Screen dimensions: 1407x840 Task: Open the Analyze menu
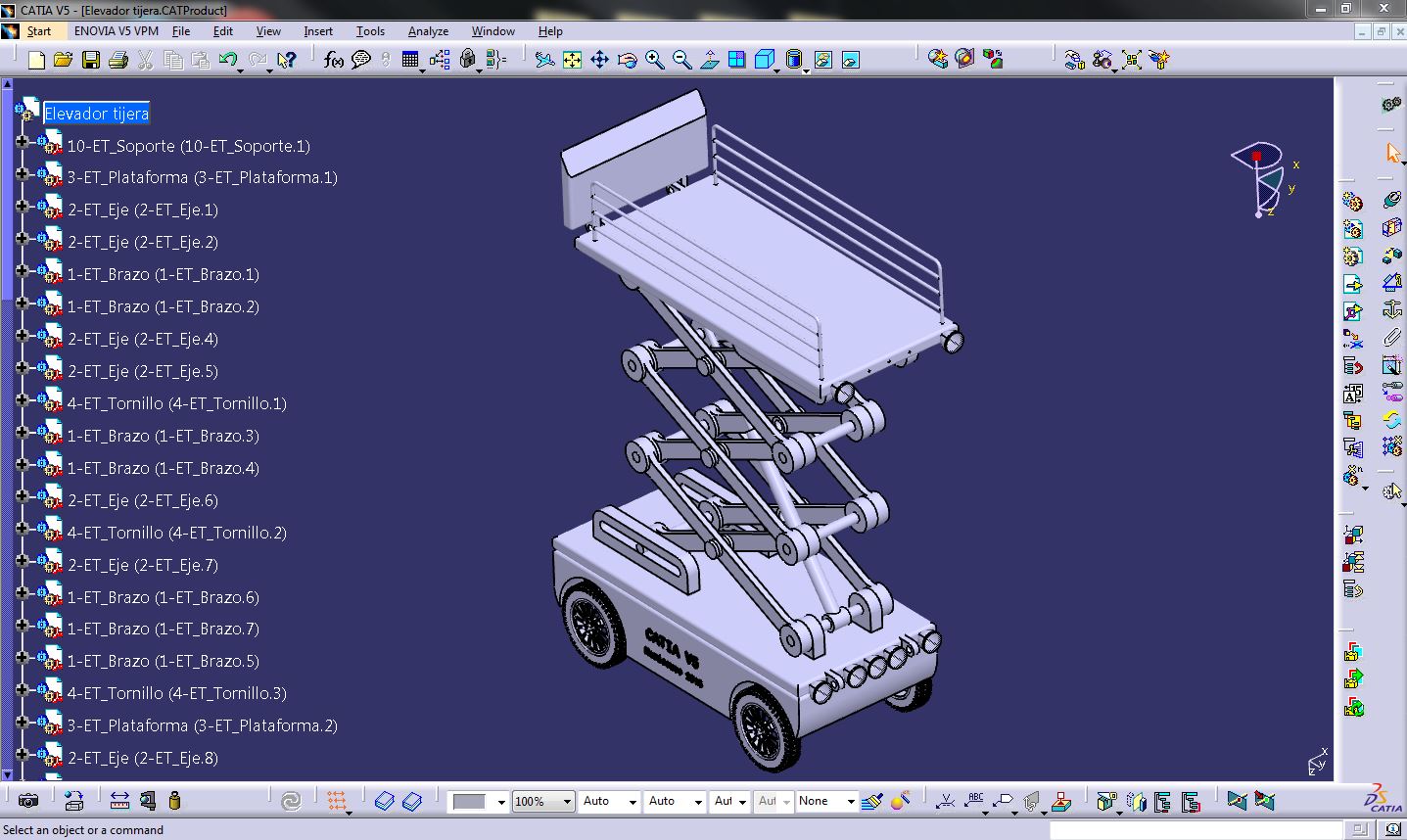[428, 31]
